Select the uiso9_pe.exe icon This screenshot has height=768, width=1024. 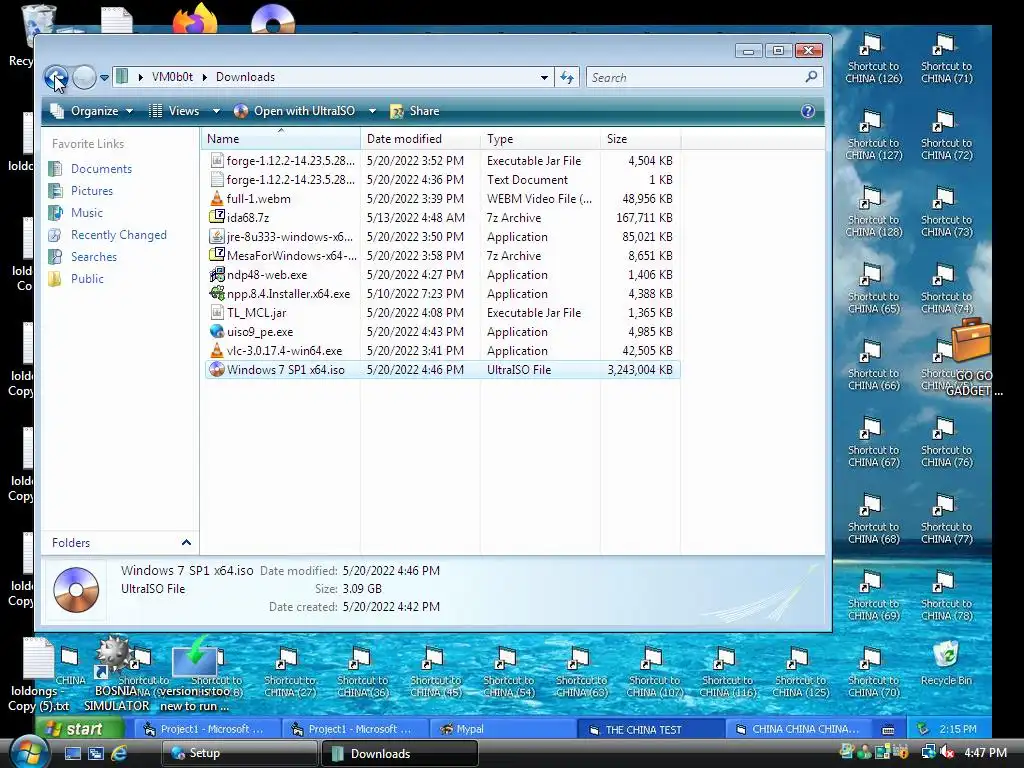[x=217, y=332]
